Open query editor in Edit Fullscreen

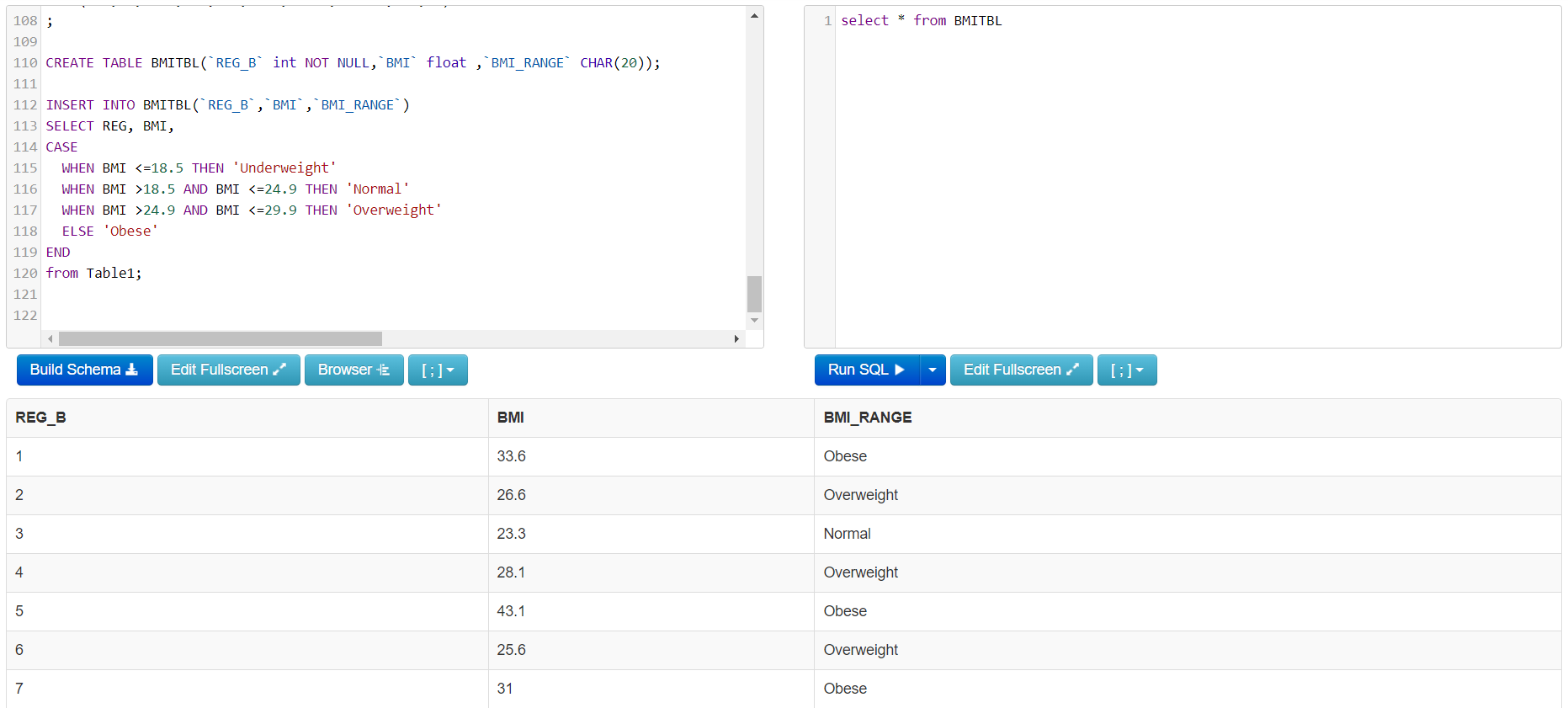1021,370
